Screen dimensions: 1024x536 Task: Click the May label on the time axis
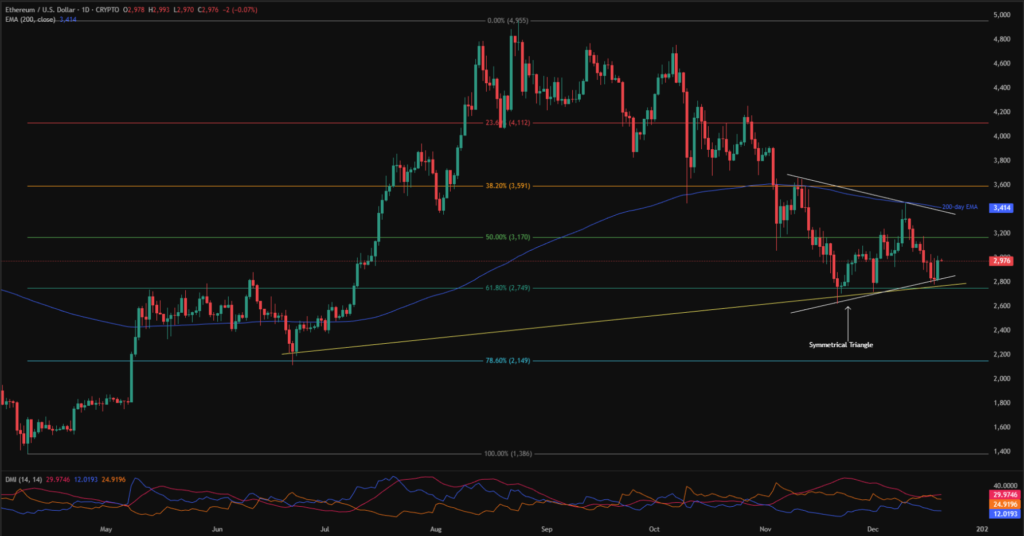(106, 529)
